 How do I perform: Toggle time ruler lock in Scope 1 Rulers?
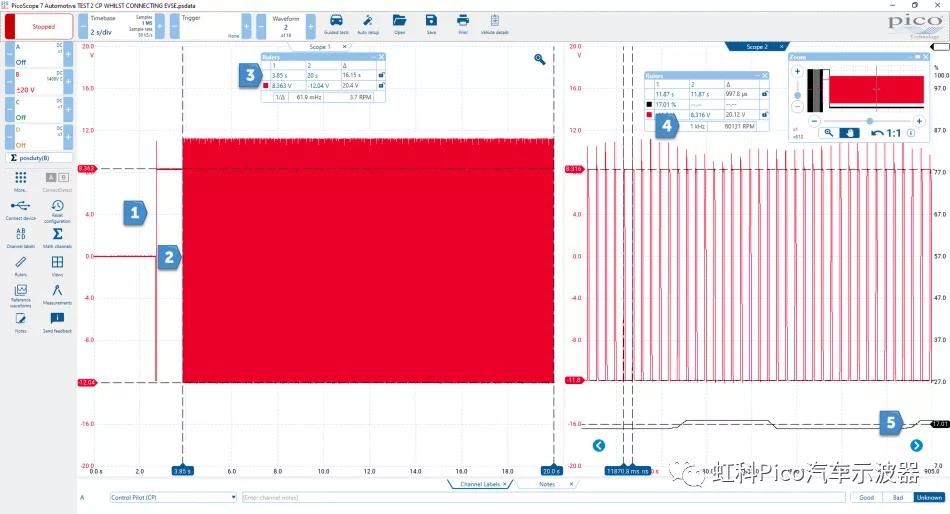click(x=381, y=75)
